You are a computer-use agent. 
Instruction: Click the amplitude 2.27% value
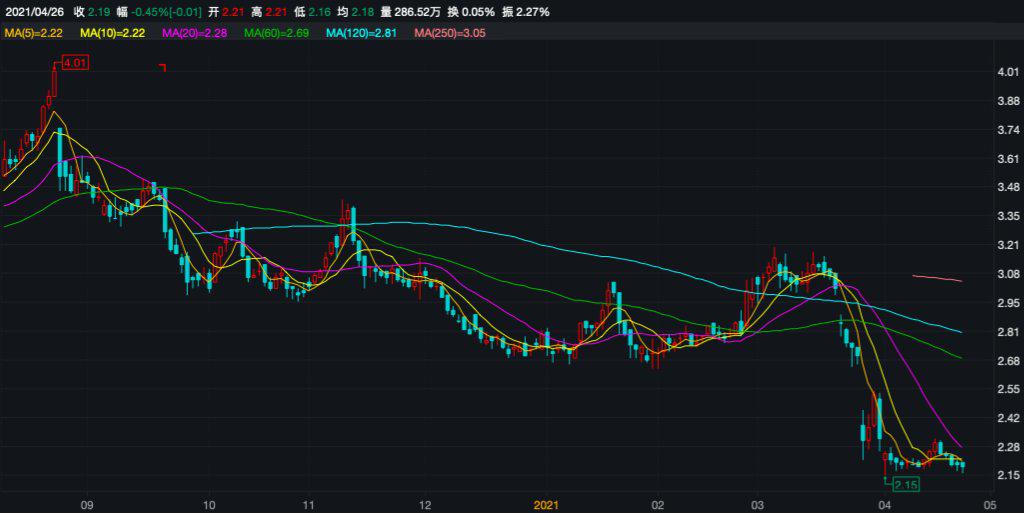tap(534, 12)
